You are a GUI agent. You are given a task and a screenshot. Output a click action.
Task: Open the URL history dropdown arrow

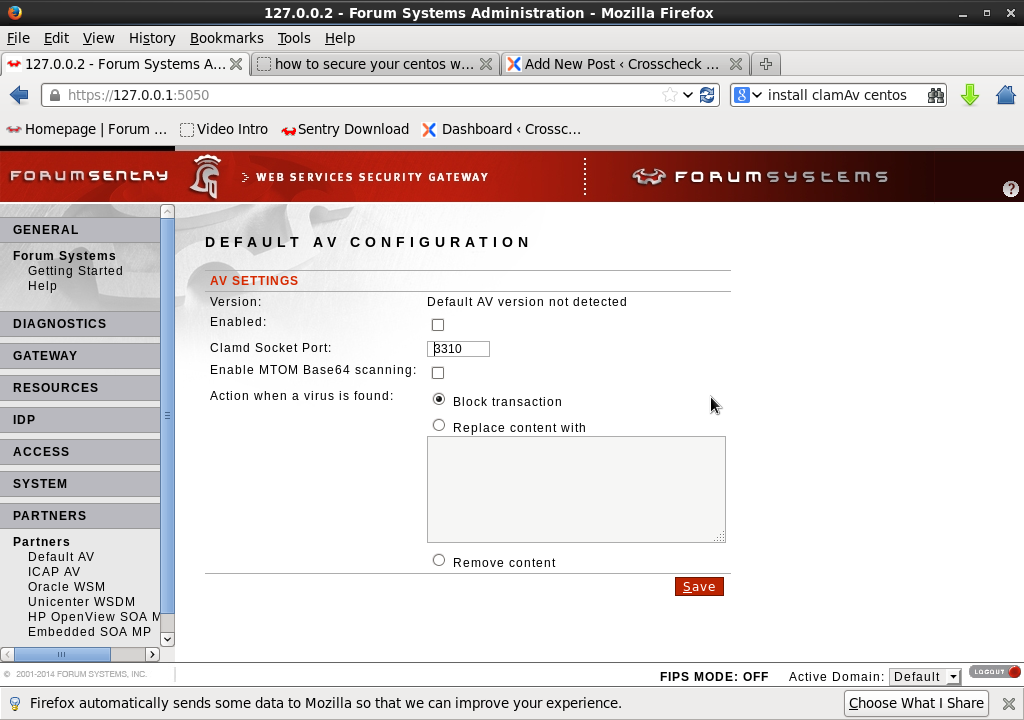click(688, 95)
